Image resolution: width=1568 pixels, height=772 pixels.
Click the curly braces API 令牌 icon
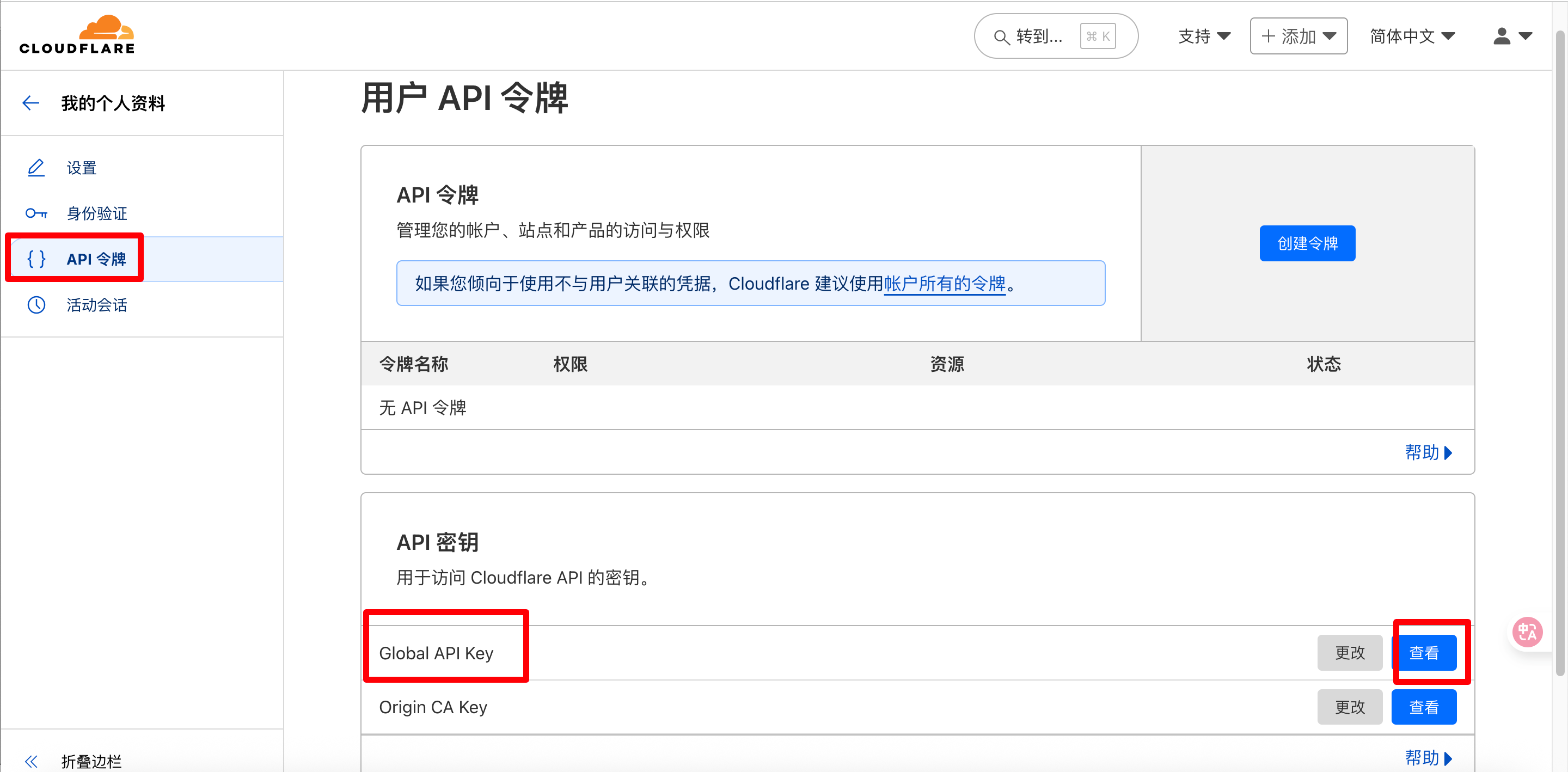point(36,259)
